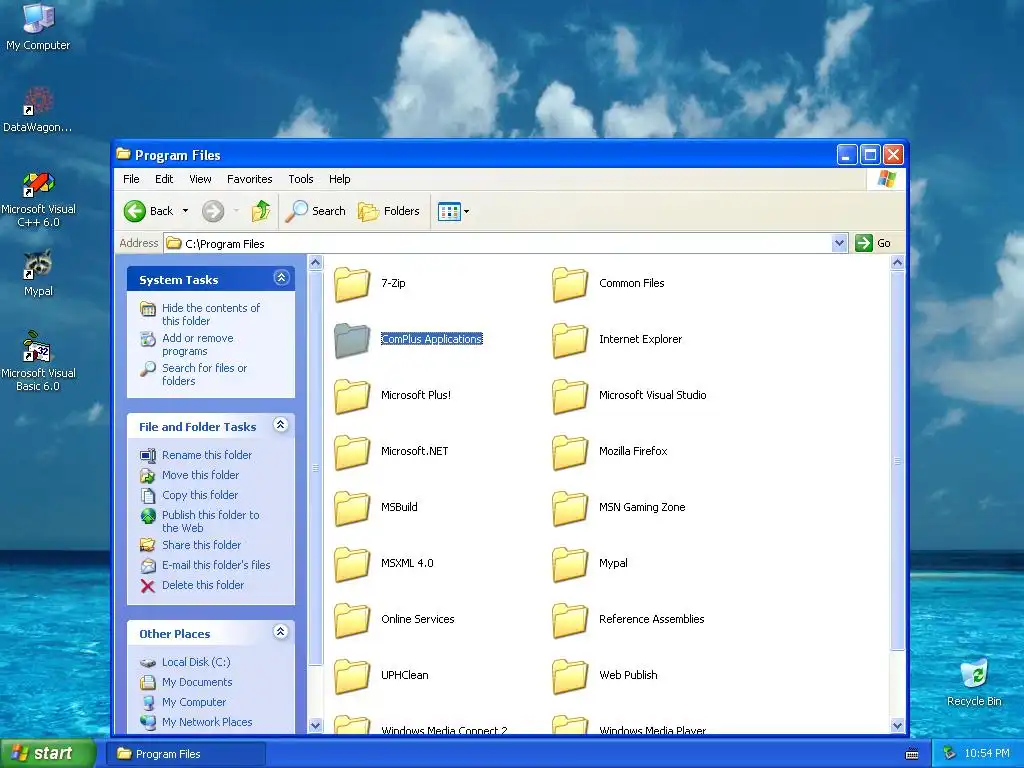Click file list scrollbar up arrow
The image size is (1024, 768).
(897, 263)
